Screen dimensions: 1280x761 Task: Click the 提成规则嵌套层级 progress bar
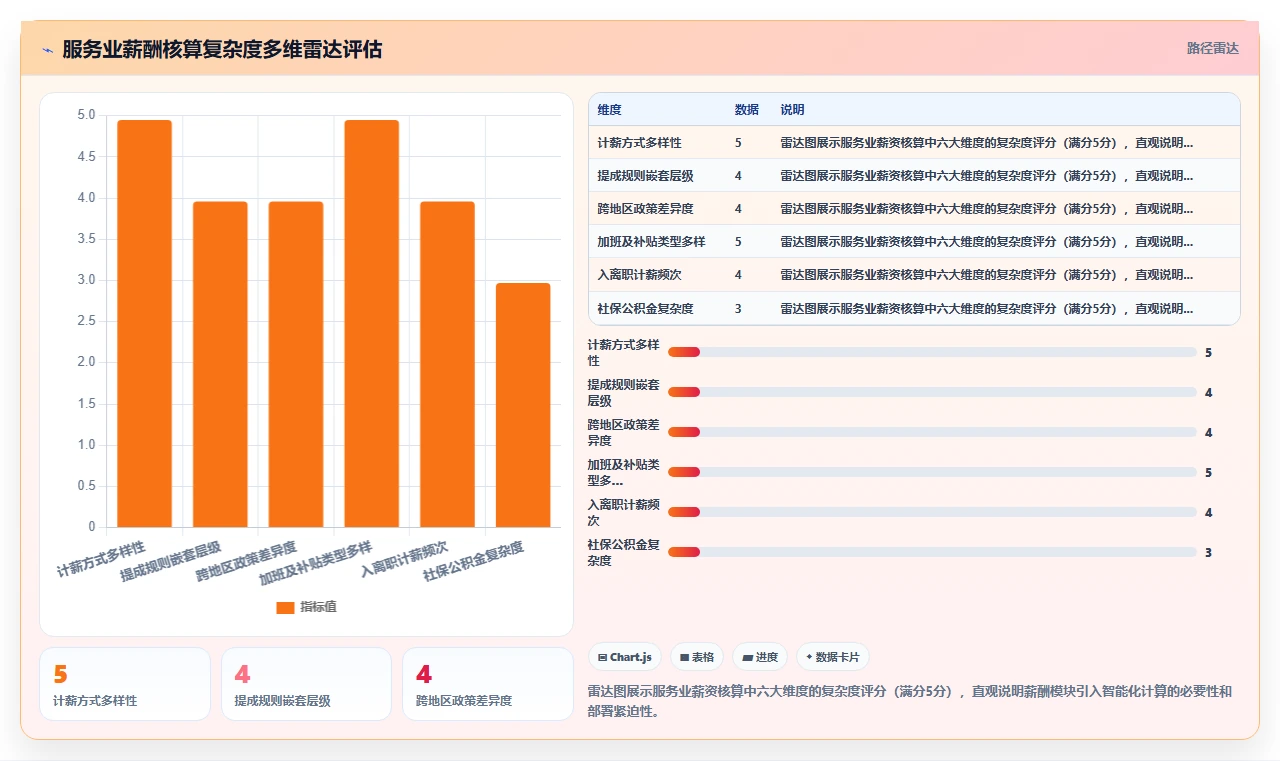coord(932,392)
